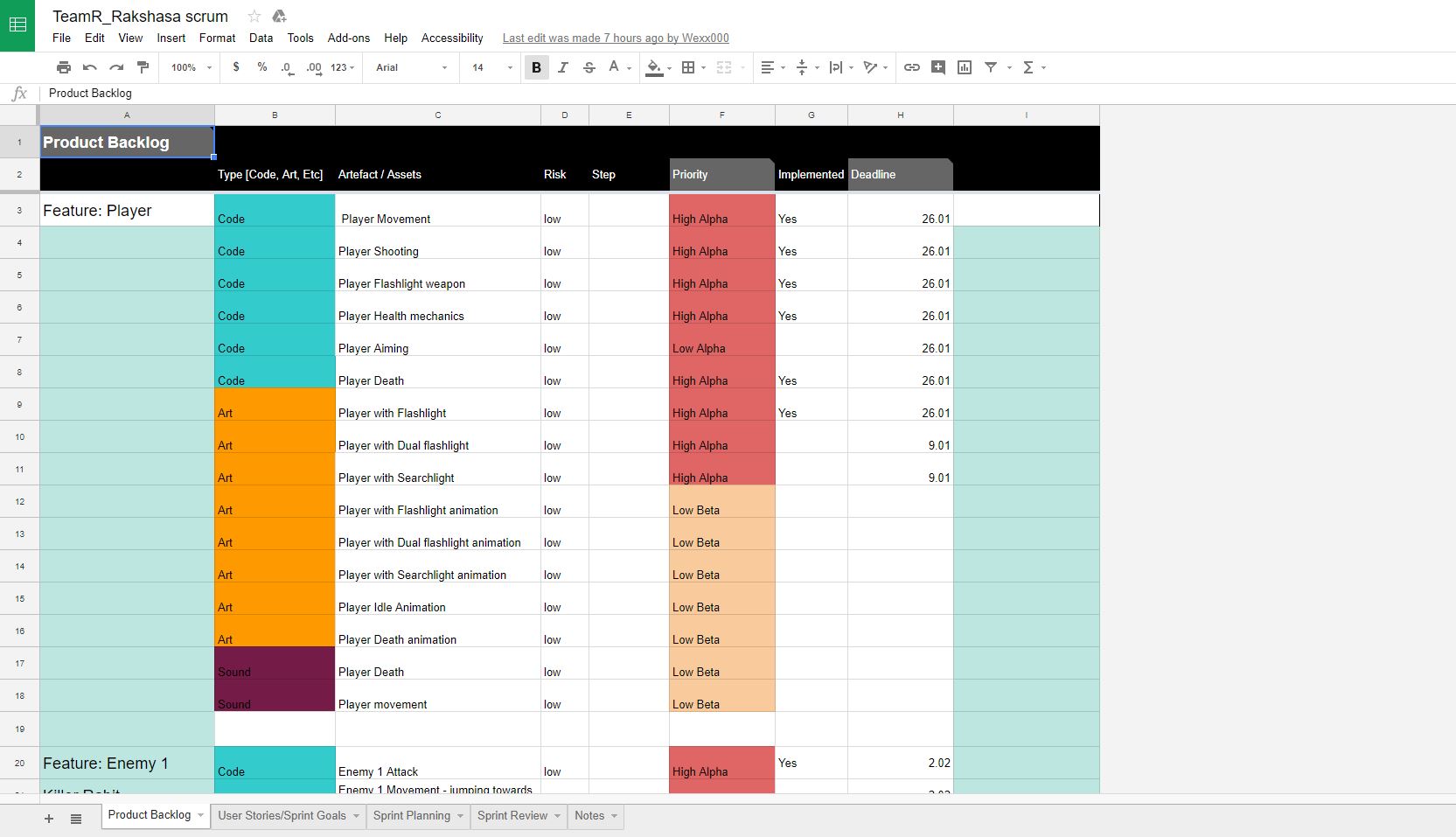Open the last edit history link

615,38
